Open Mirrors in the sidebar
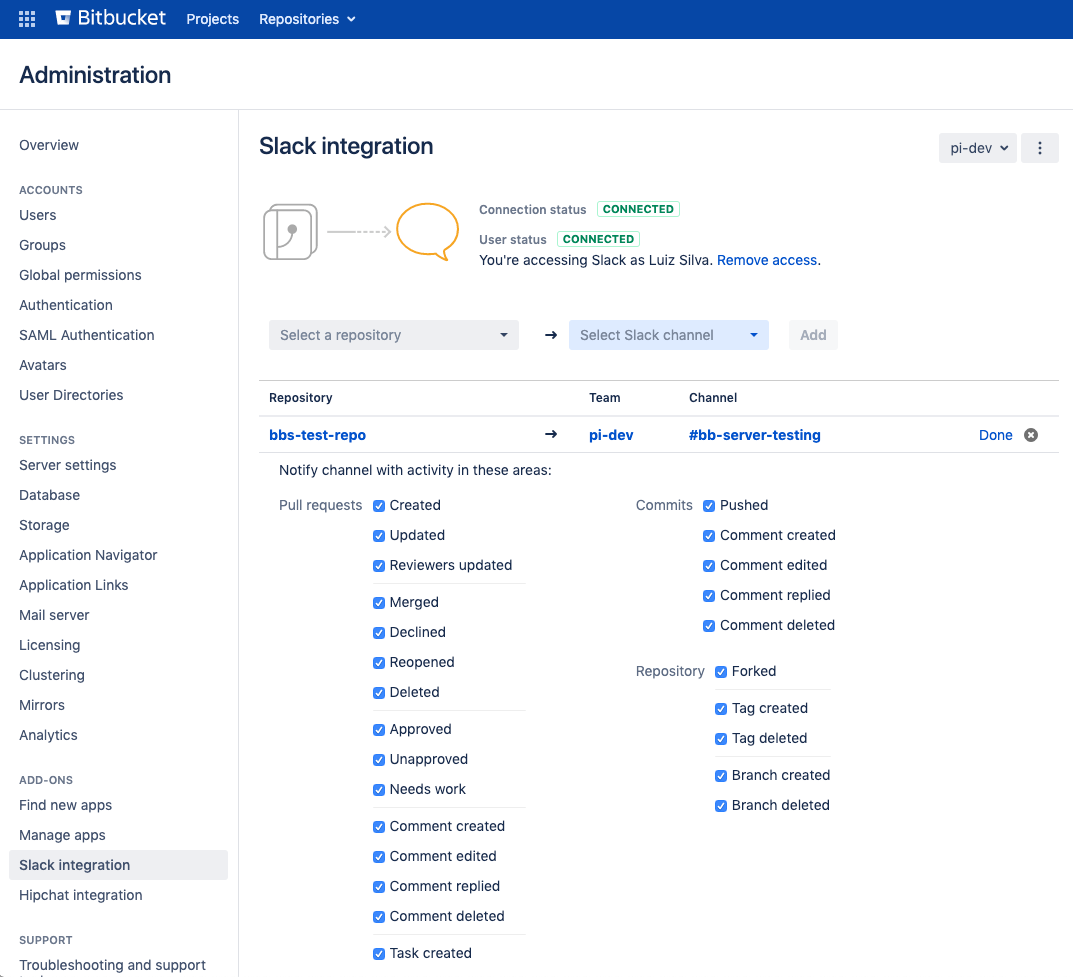This screenshot has height=977, width=1073. (42, 705)
